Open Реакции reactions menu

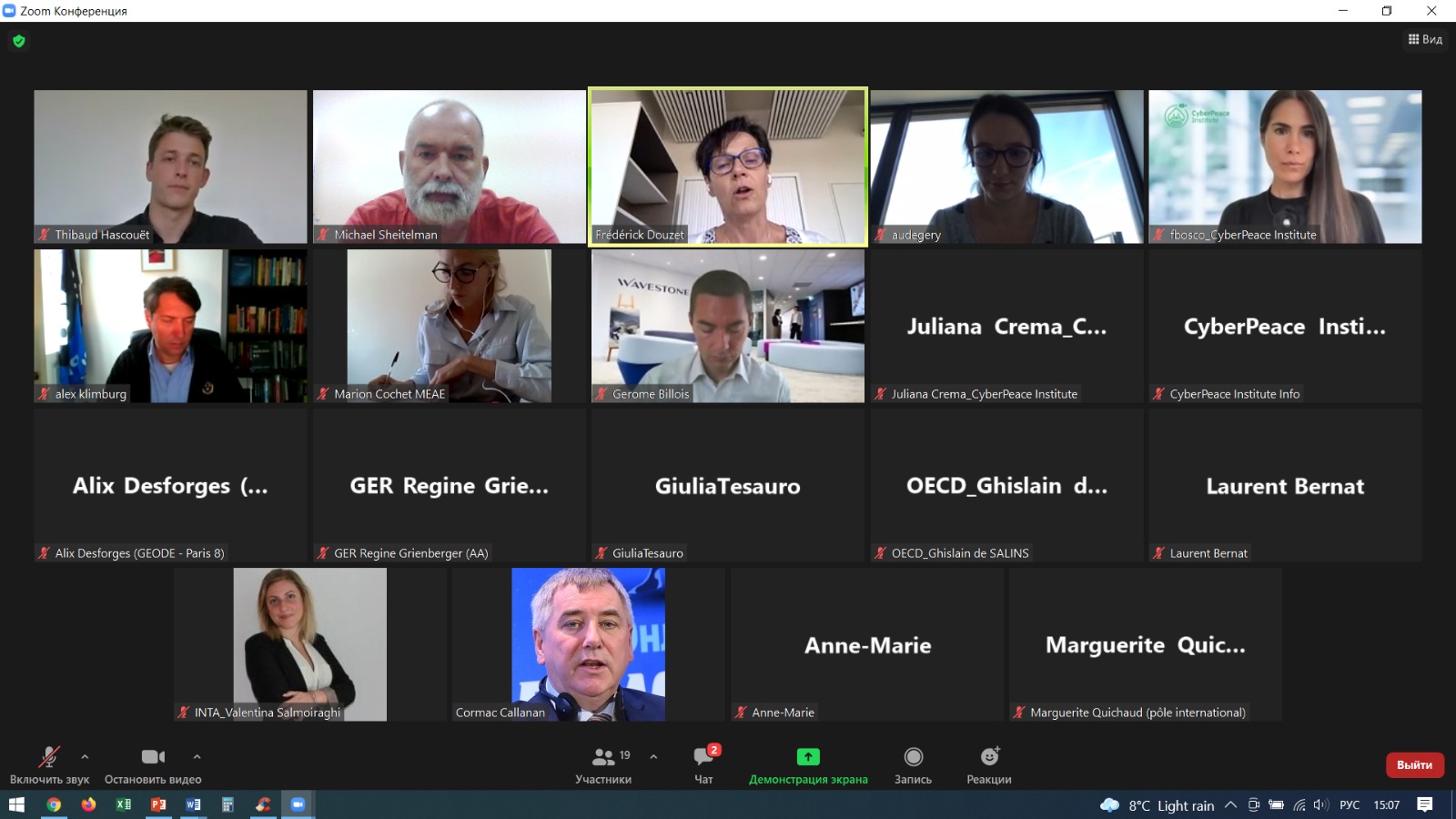click(989, 765)
